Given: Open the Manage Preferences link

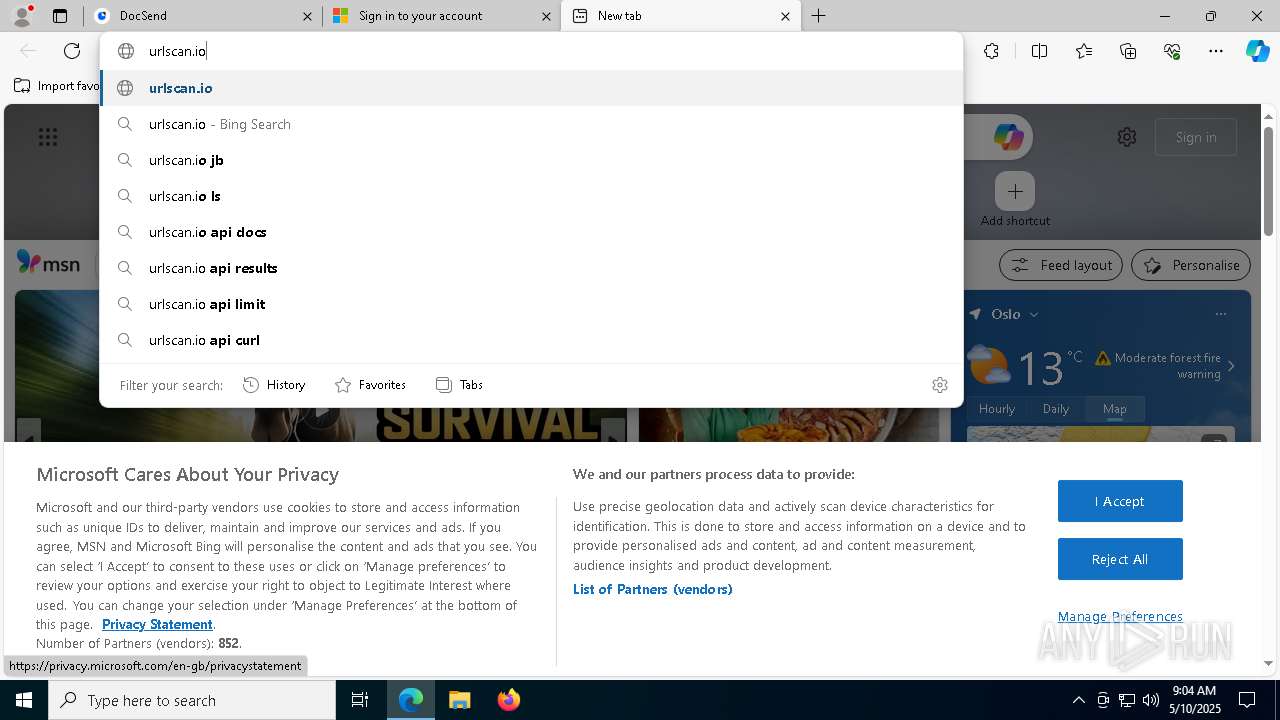Looking at the screenshot, I should pos(1120,616).
